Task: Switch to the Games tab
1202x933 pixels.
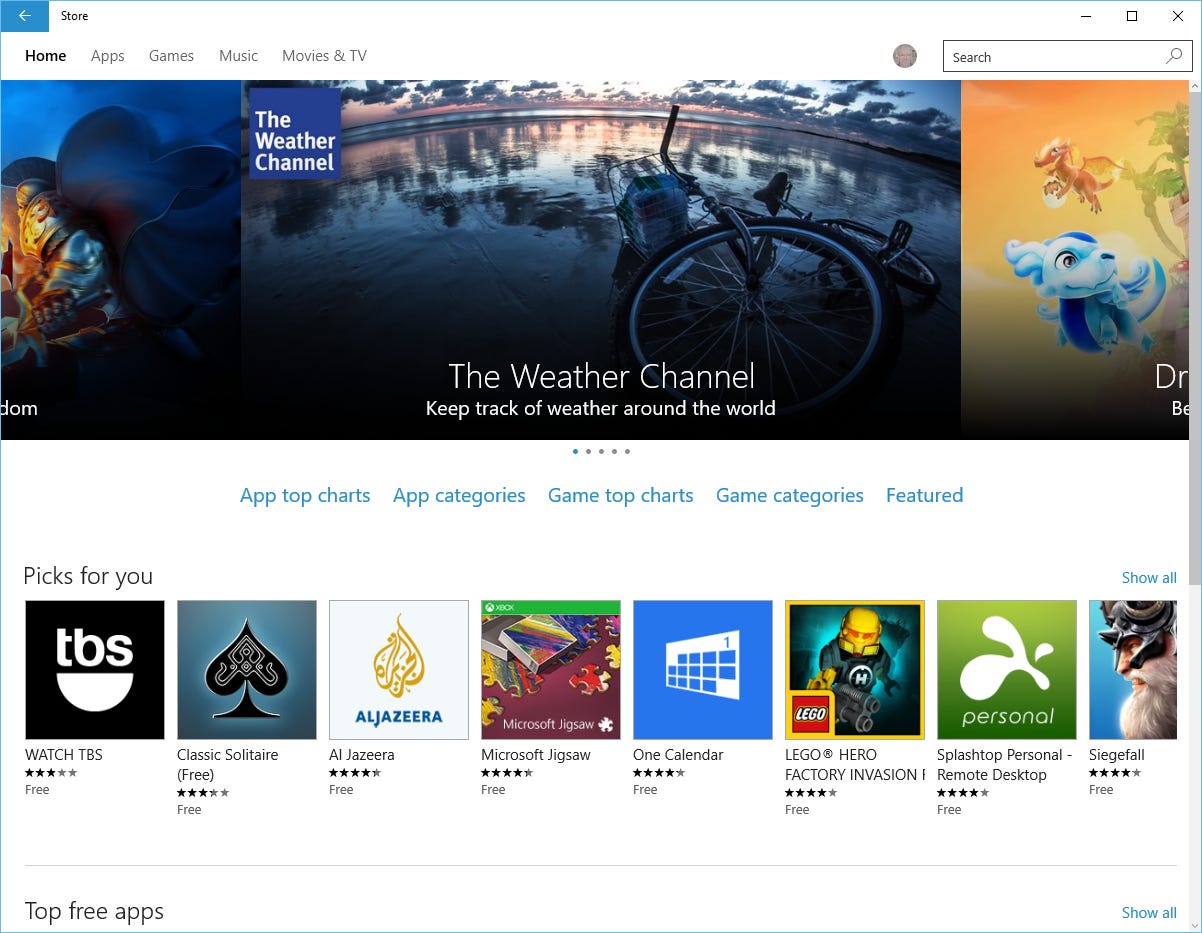Action: pyautogui.click(x=171, y=56)
